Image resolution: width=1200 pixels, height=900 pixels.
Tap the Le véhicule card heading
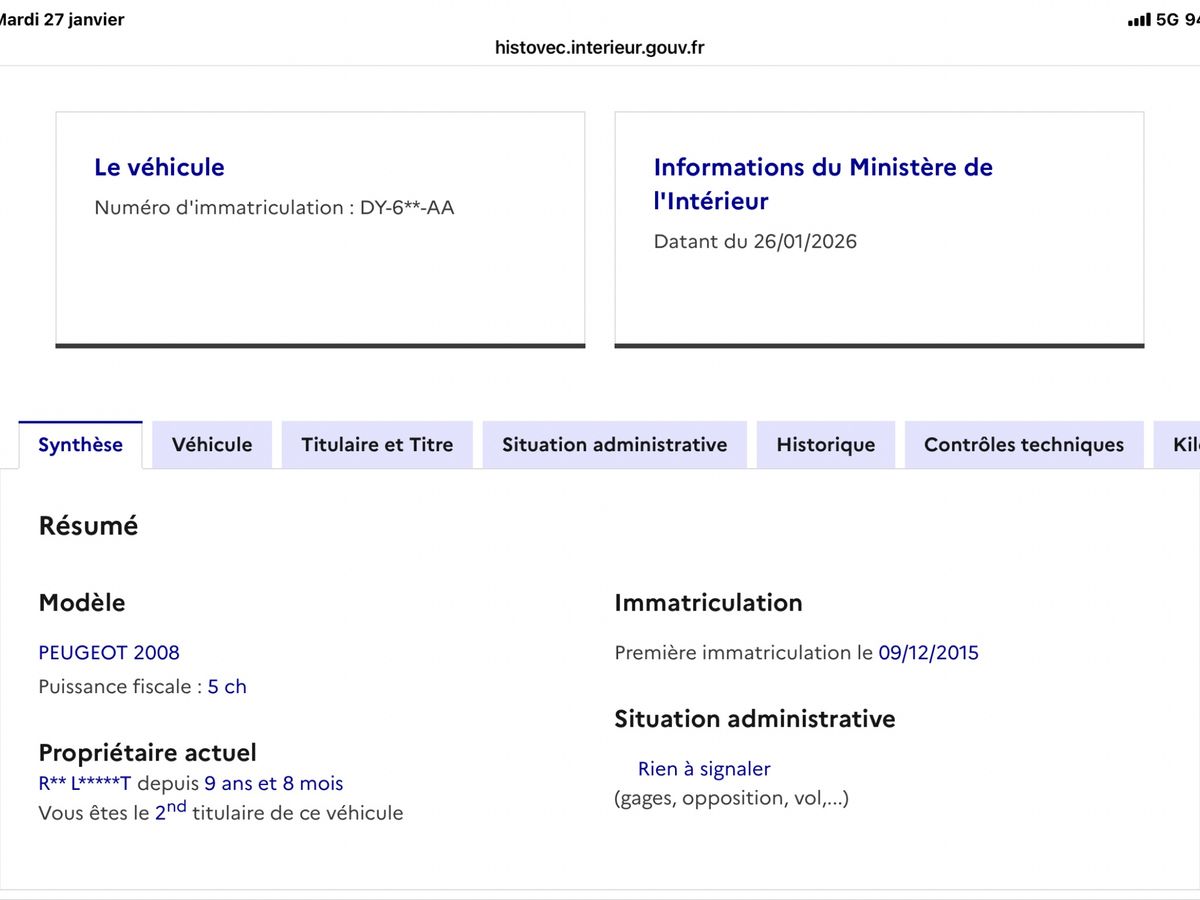159,167
